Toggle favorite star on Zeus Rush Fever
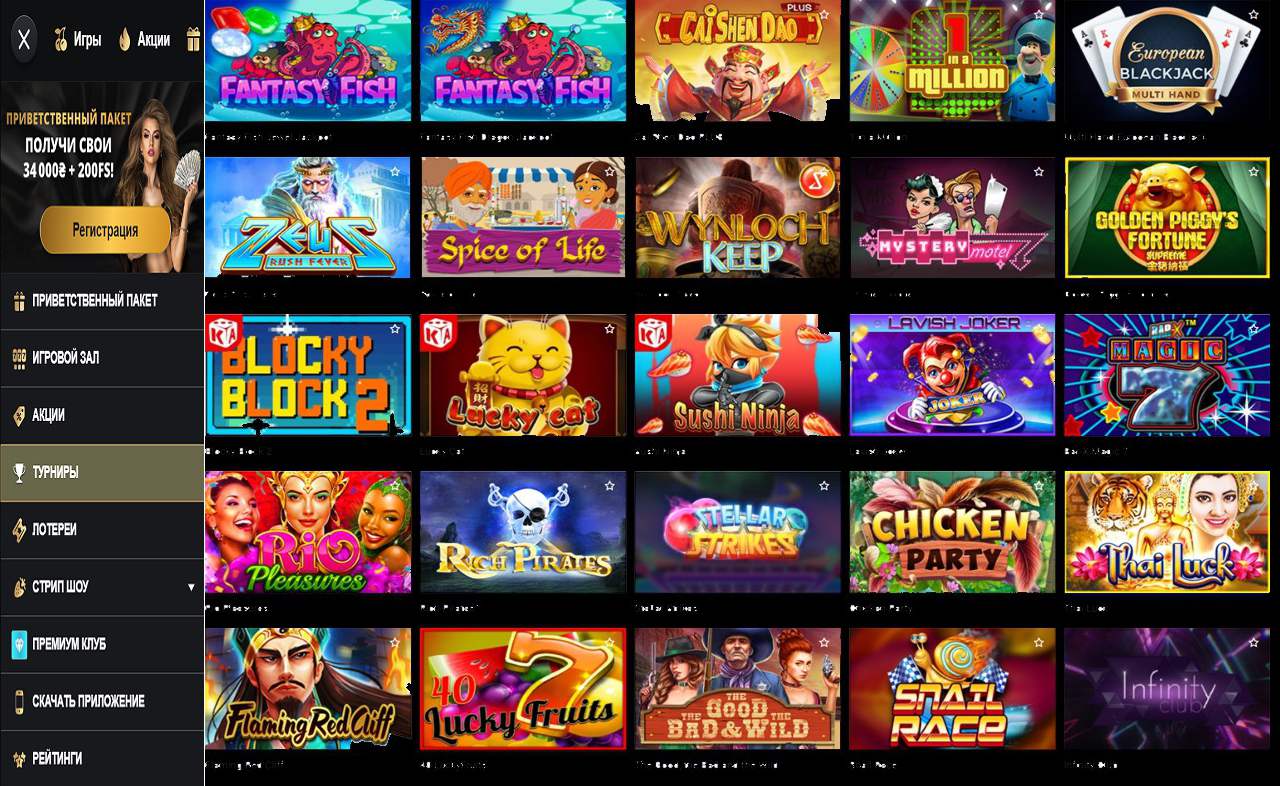Screen dimensions: 1280x786 [395, 172]
